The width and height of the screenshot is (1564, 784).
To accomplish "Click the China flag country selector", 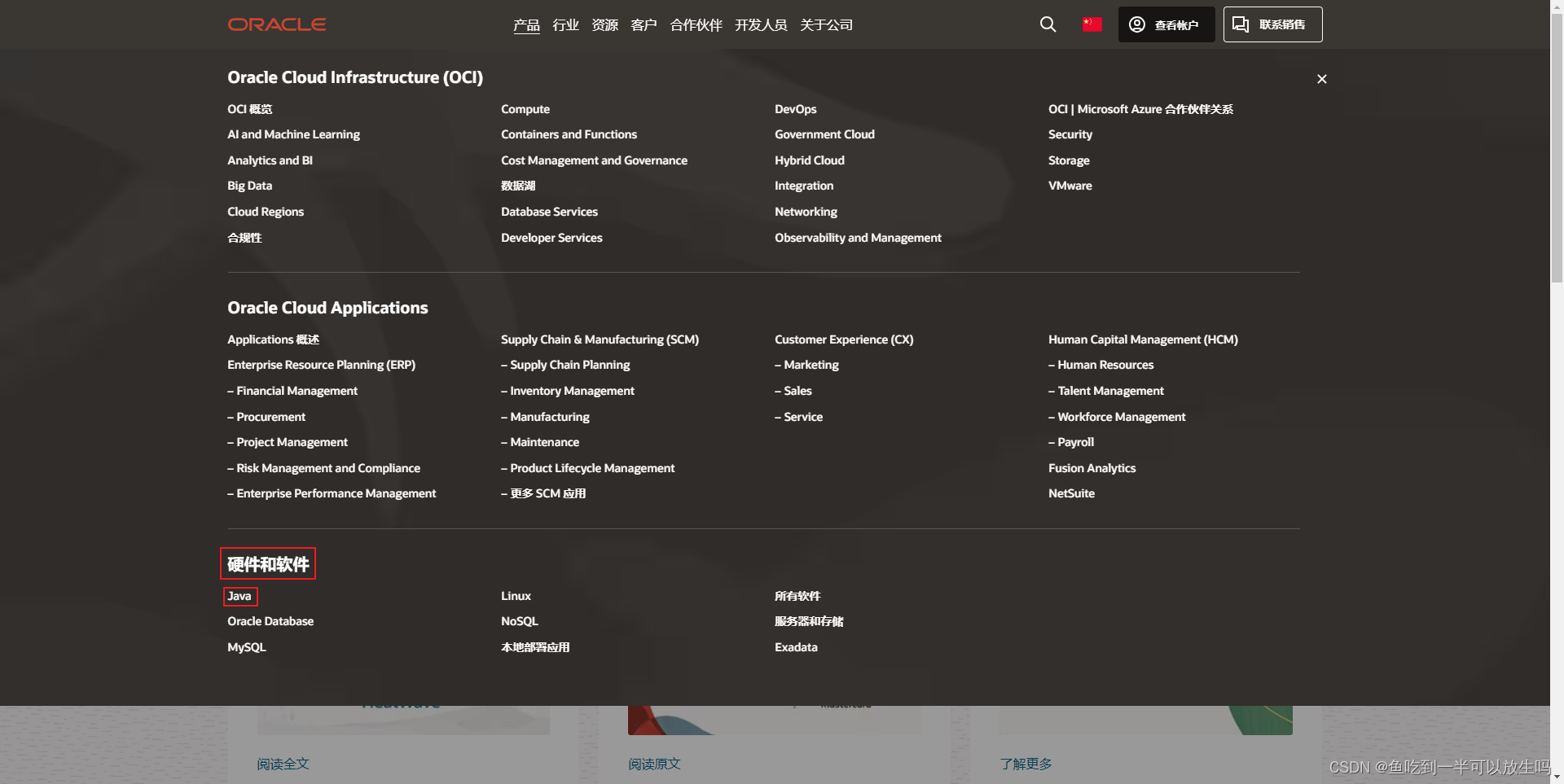I will point(1092,24).
